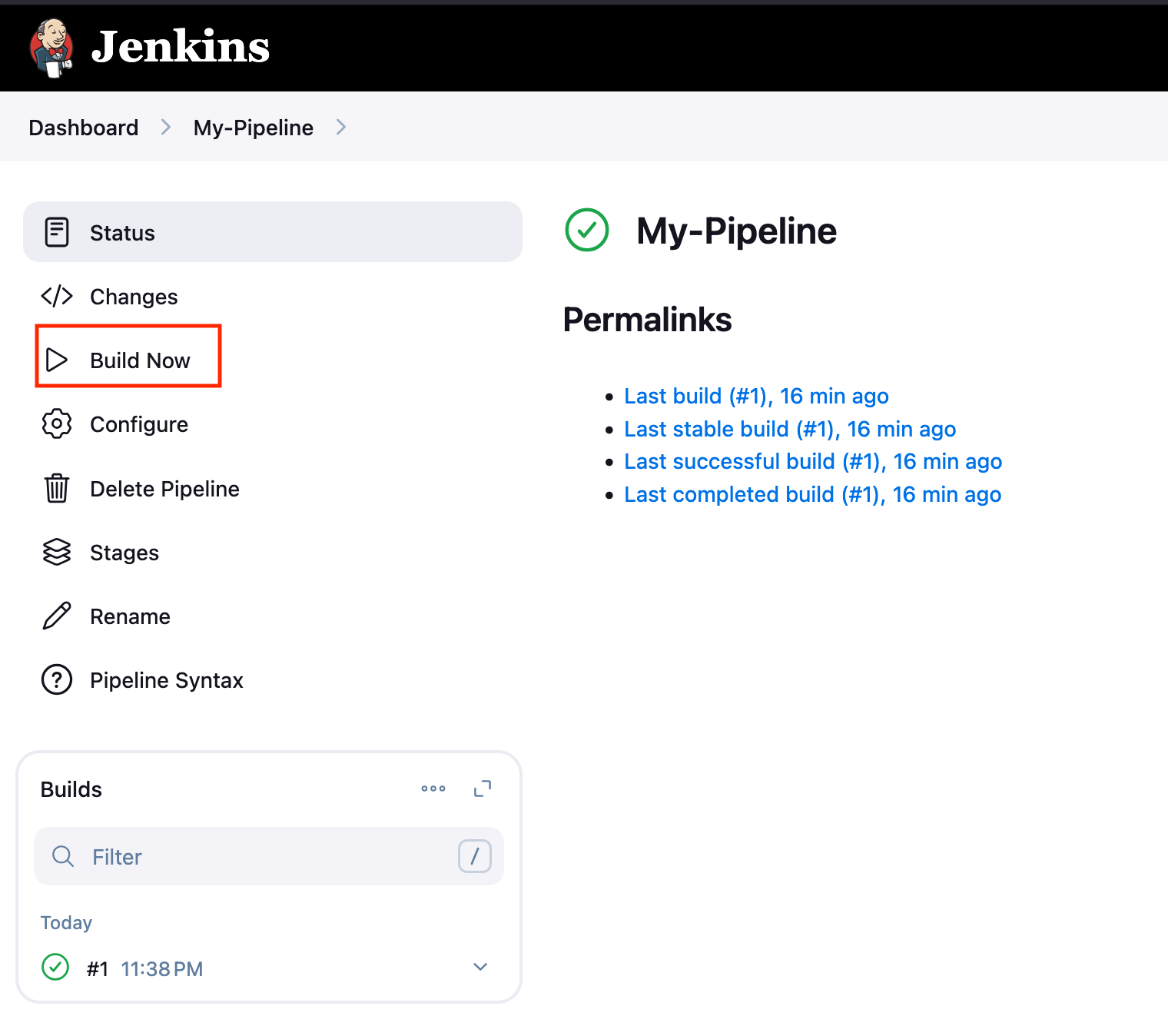
Task: Click build #1 time 11:38 PM
Action: pyautogui.click(x=162, y=969)
